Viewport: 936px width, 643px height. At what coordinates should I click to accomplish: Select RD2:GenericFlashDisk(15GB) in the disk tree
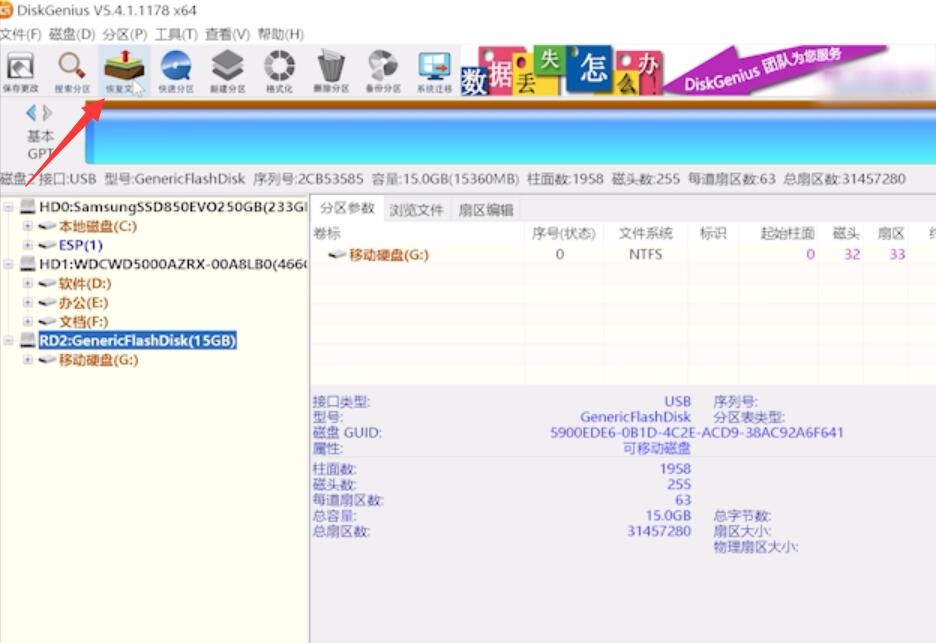tap(138, 340)
